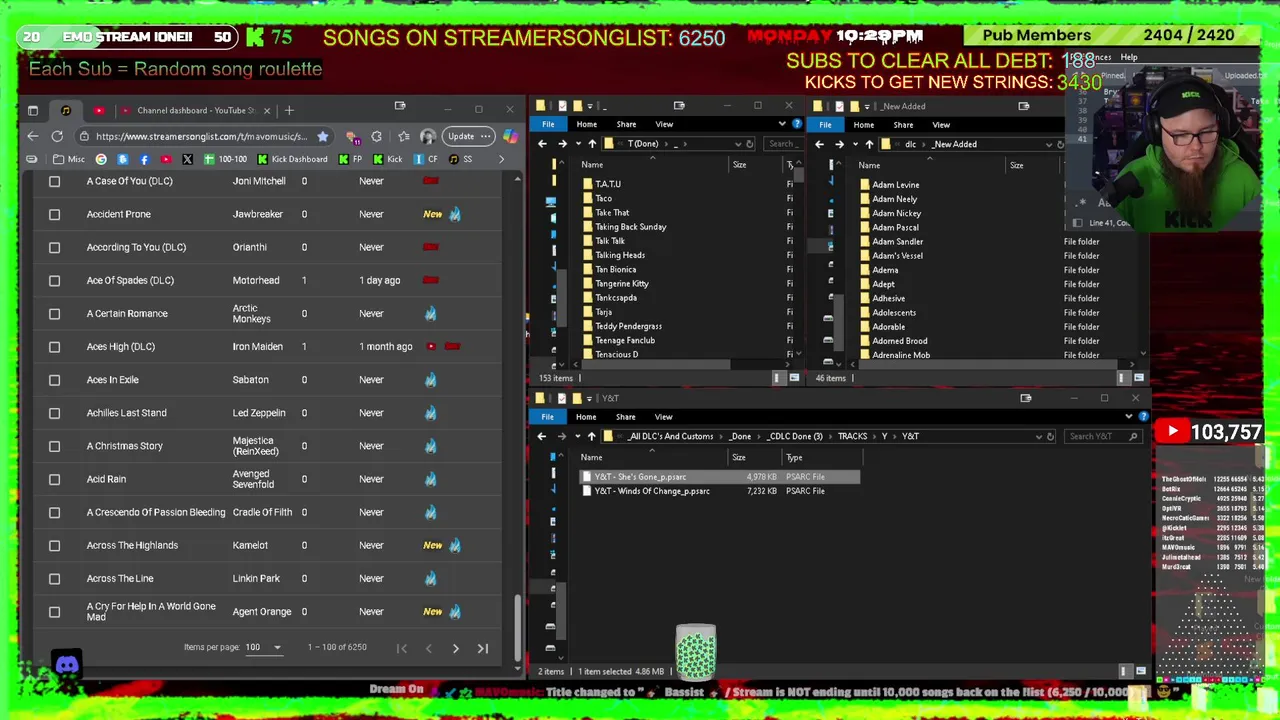The image size is (1280, 720).
Task: Open X bookmark icon
Action: 187,159
